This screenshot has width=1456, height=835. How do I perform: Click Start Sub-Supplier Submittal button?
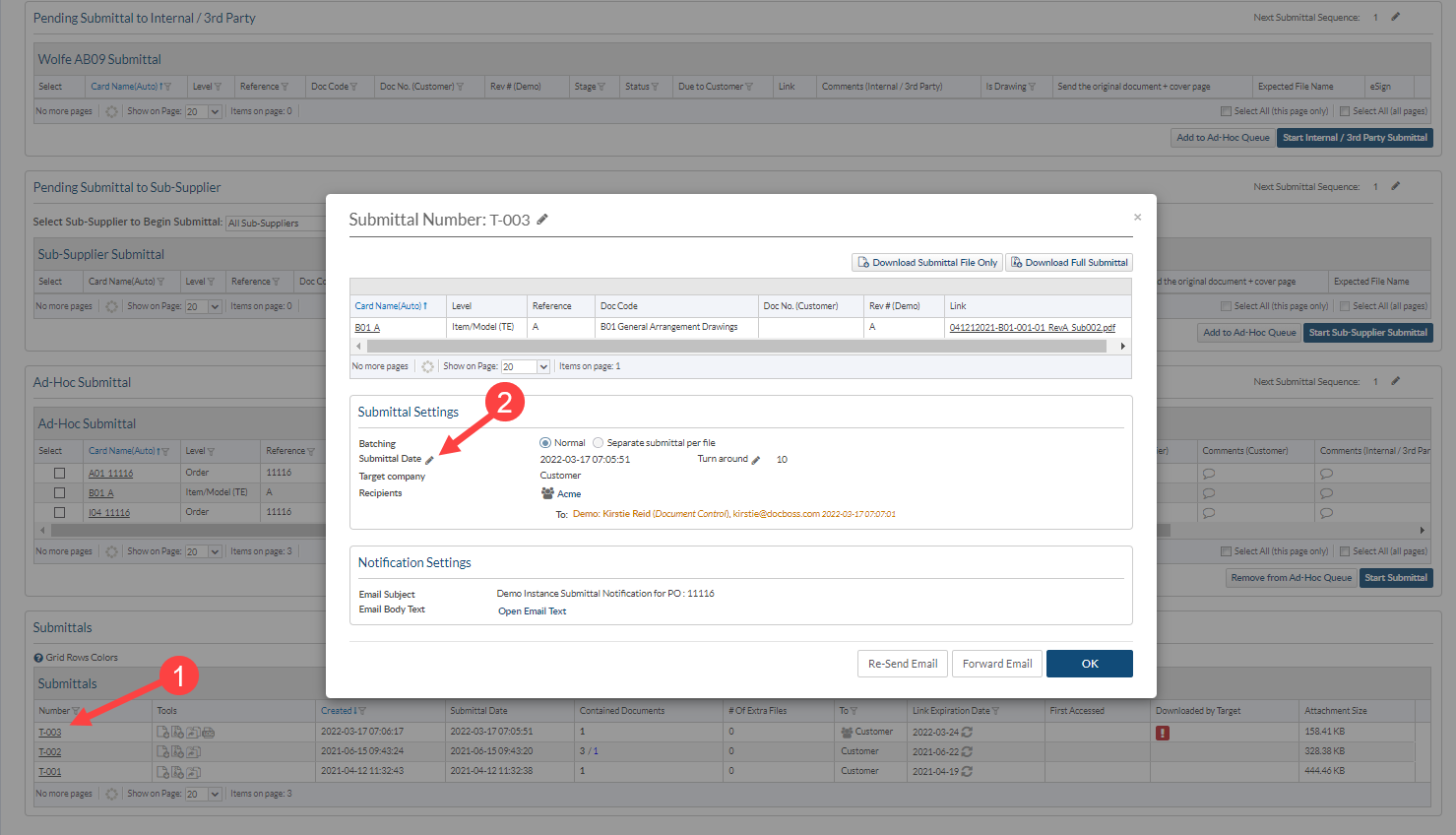(x=1368, y=333)
